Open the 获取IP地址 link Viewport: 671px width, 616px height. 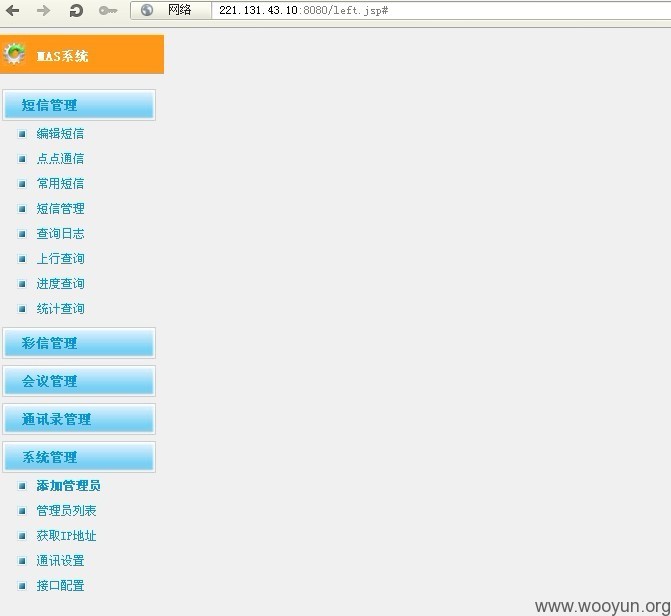66,536
